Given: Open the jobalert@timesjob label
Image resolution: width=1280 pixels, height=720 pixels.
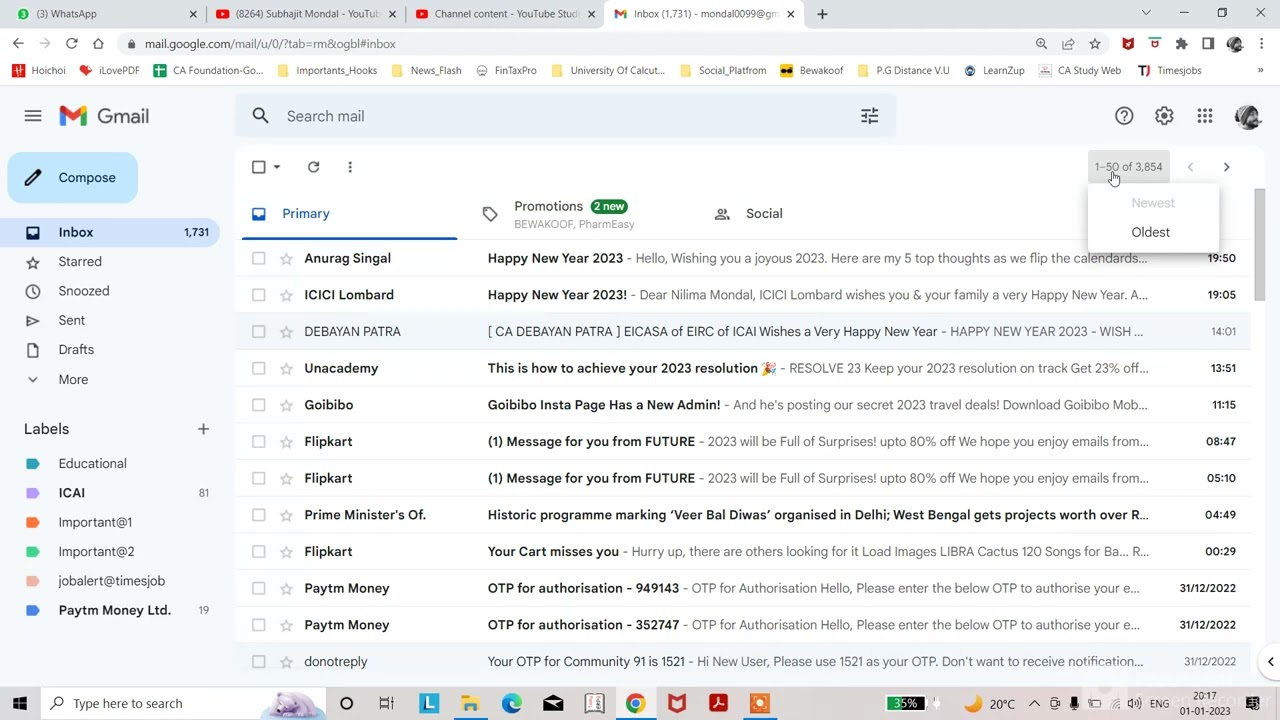Looking at the screenshot, I should point(110,581).
